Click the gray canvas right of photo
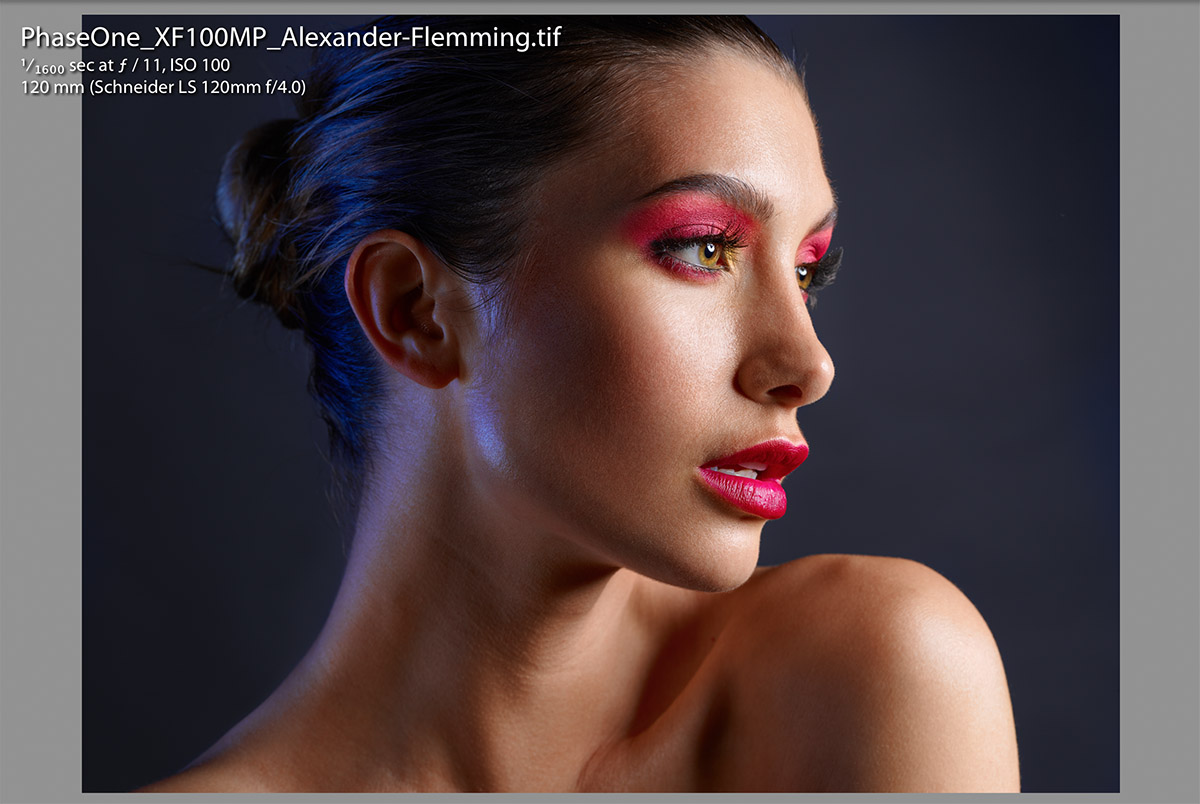1200x804 pixels. point(1160,400)
